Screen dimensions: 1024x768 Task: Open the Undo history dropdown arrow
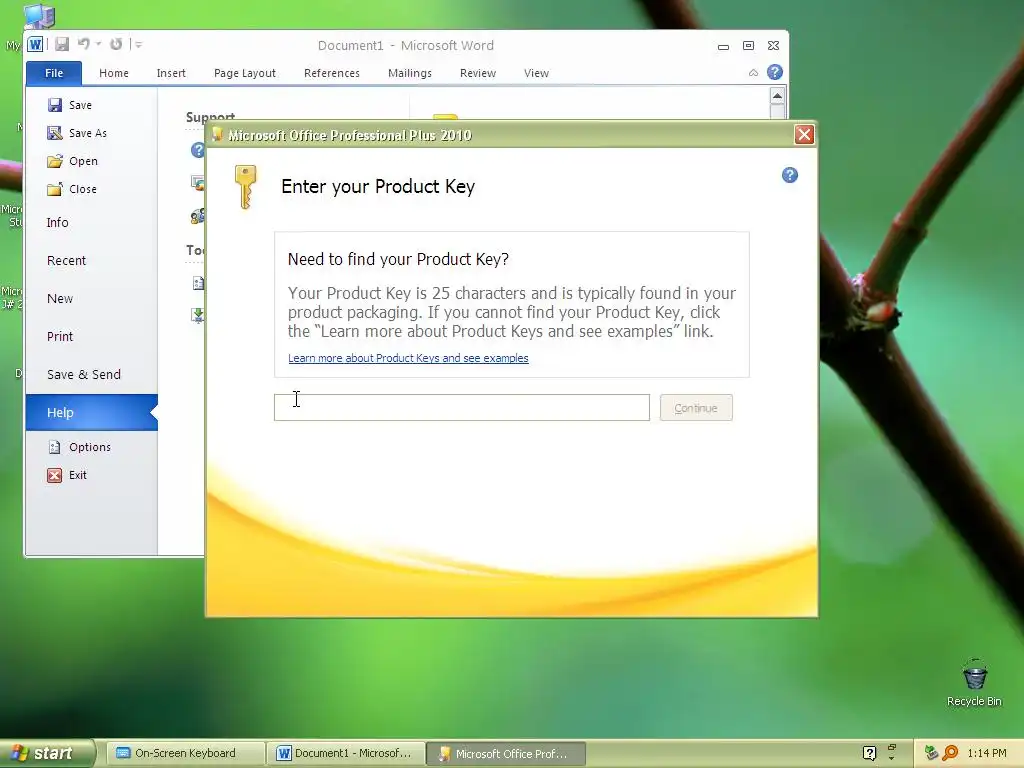point(99,44)
